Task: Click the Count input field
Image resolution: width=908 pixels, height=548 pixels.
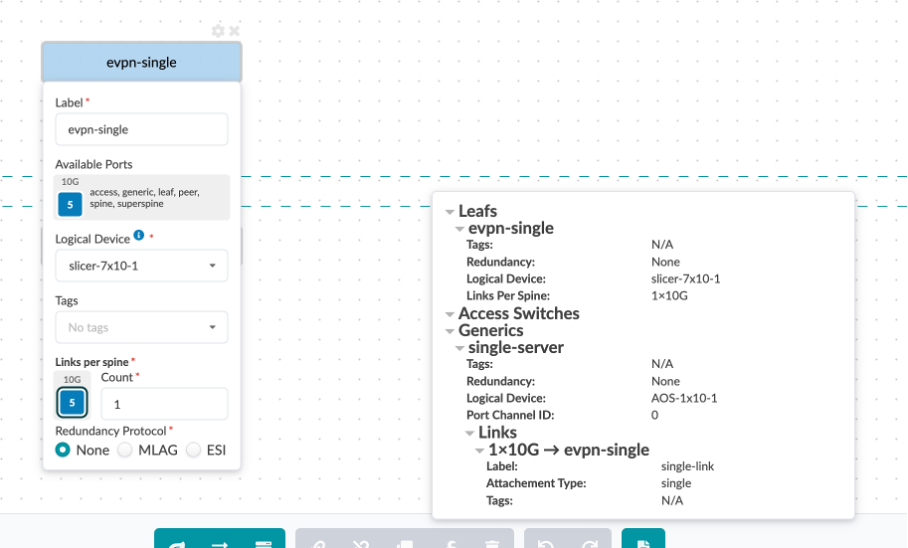Action: pyautogui.click(x=164, y=404)
